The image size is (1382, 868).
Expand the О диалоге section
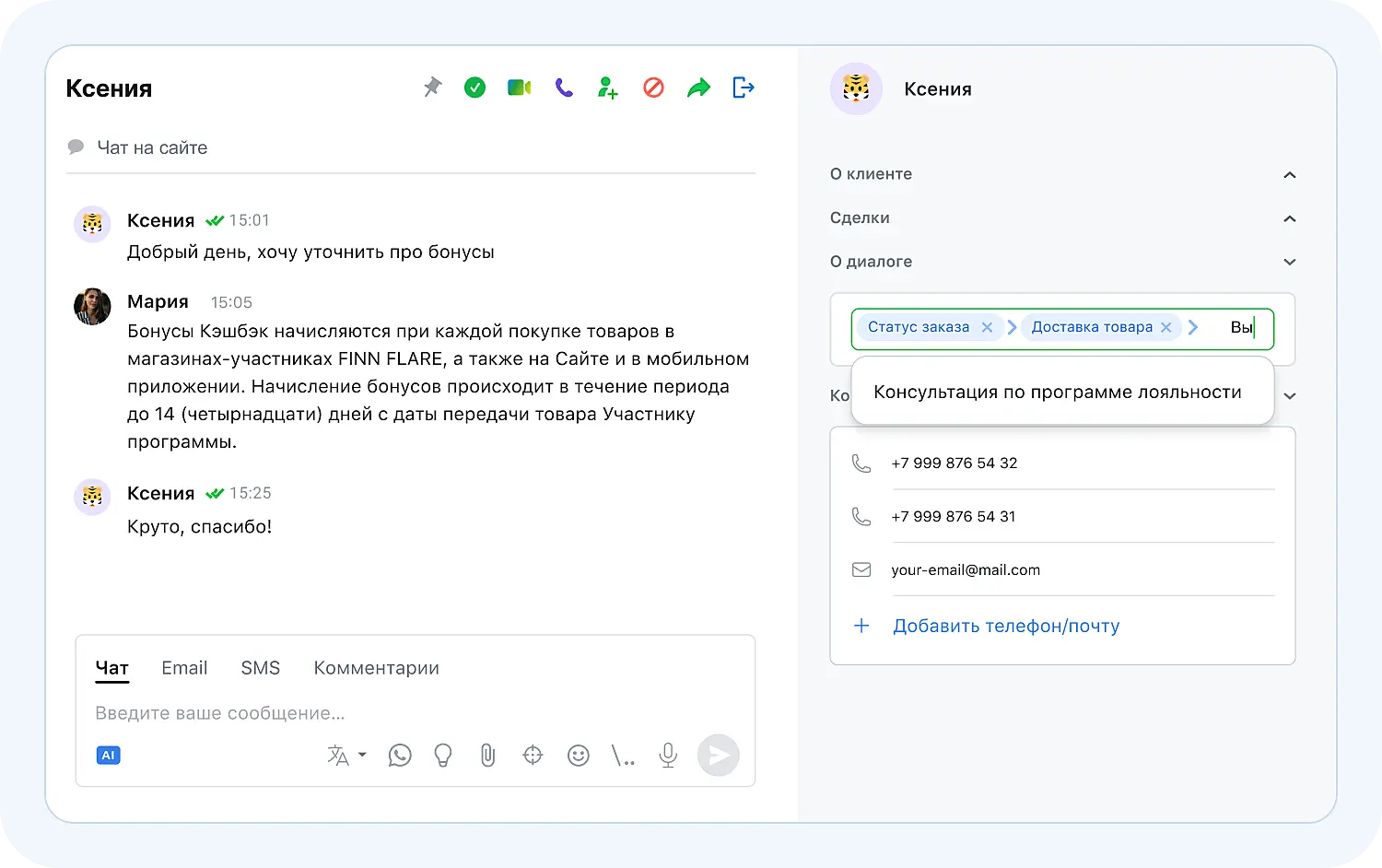click(x=1290, y=262)
